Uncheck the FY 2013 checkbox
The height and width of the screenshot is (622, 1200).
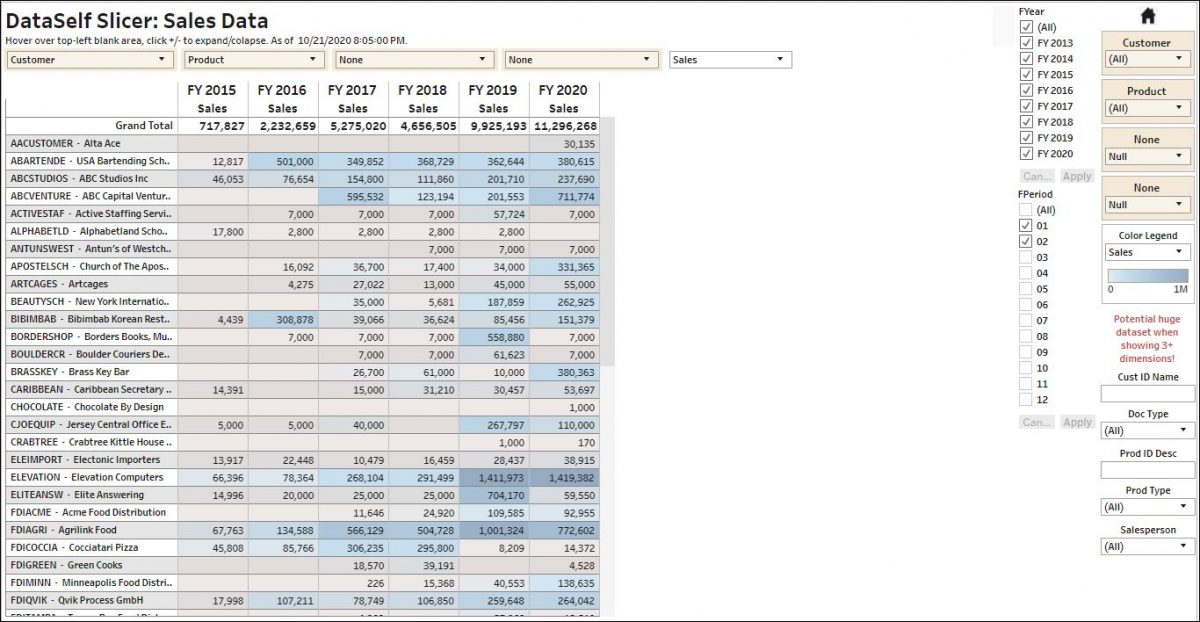[x=1027, y=43]
